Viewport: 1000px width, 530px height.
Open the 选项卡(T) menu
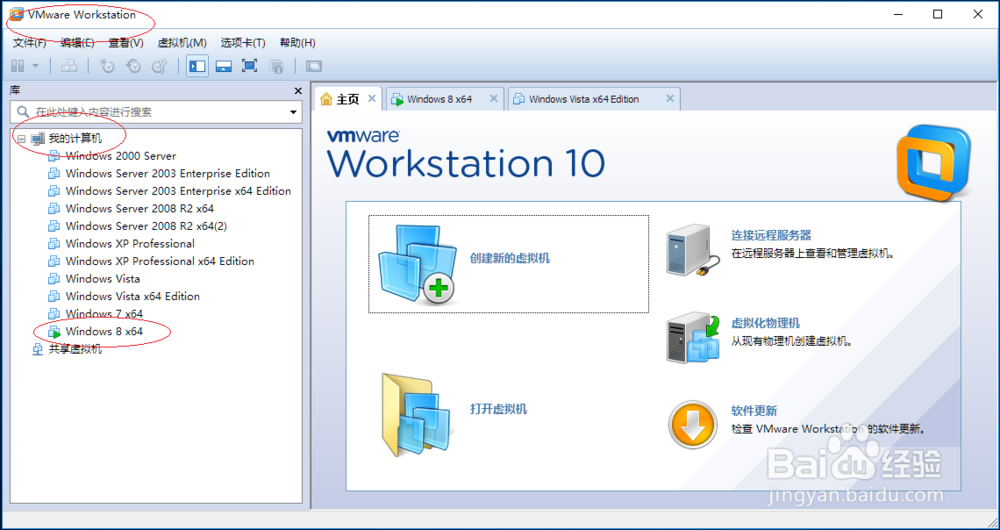pos(243,43)
